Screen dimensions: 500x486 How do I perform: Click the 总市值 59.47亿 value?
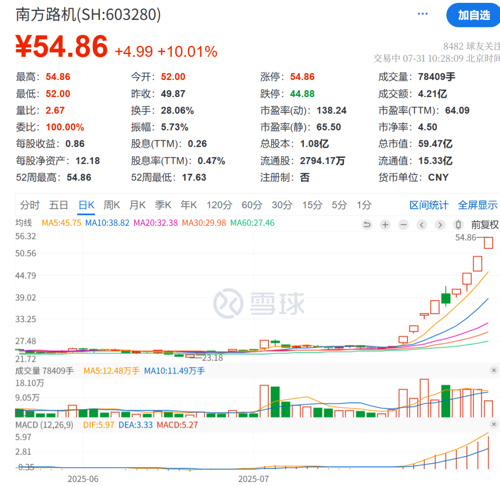(435, 144)
